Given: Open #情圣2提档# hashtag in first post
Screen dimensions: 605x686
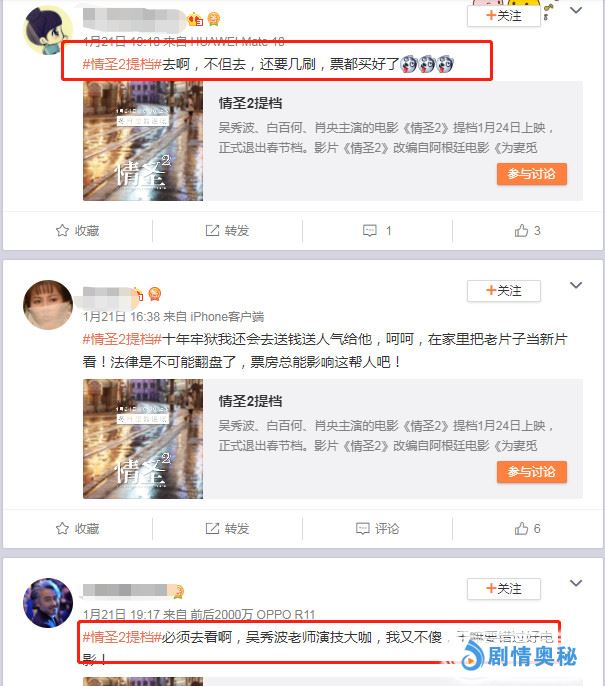Looking at the screenshot, I should coord(122,64).
